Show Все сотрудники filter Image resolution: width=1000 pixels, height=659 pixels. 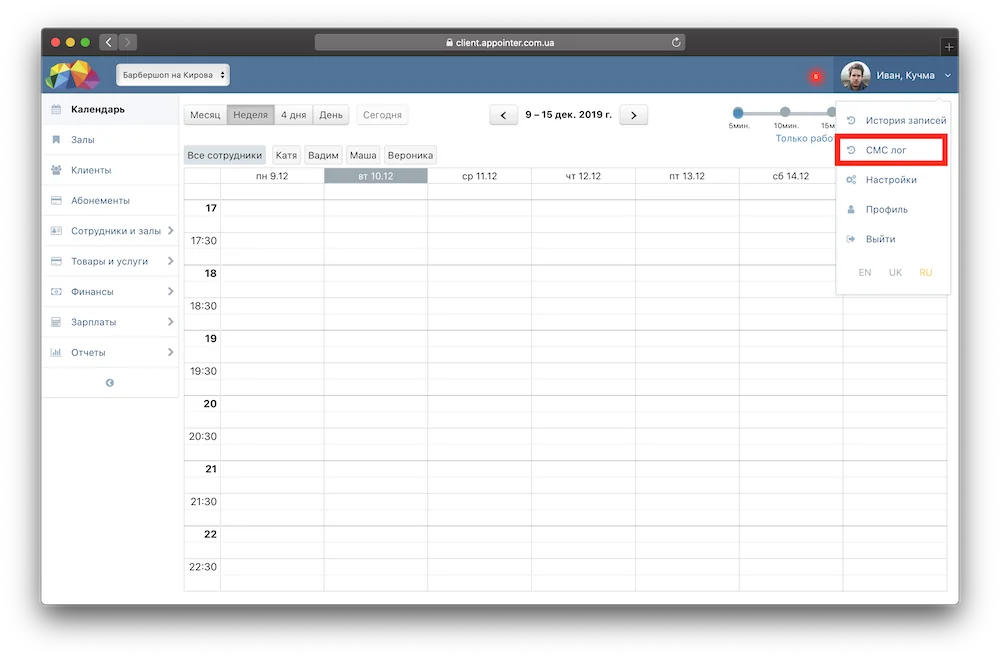[x=224, y=155]
